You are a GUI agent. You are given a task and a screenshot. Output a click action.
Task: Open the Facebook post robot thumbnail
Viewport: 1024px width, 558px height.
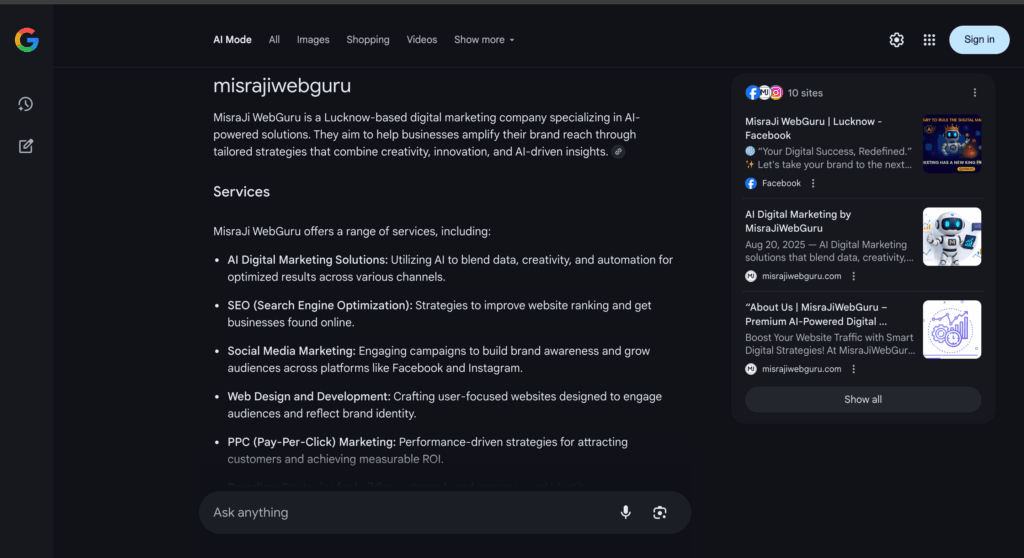pos(952,144)
